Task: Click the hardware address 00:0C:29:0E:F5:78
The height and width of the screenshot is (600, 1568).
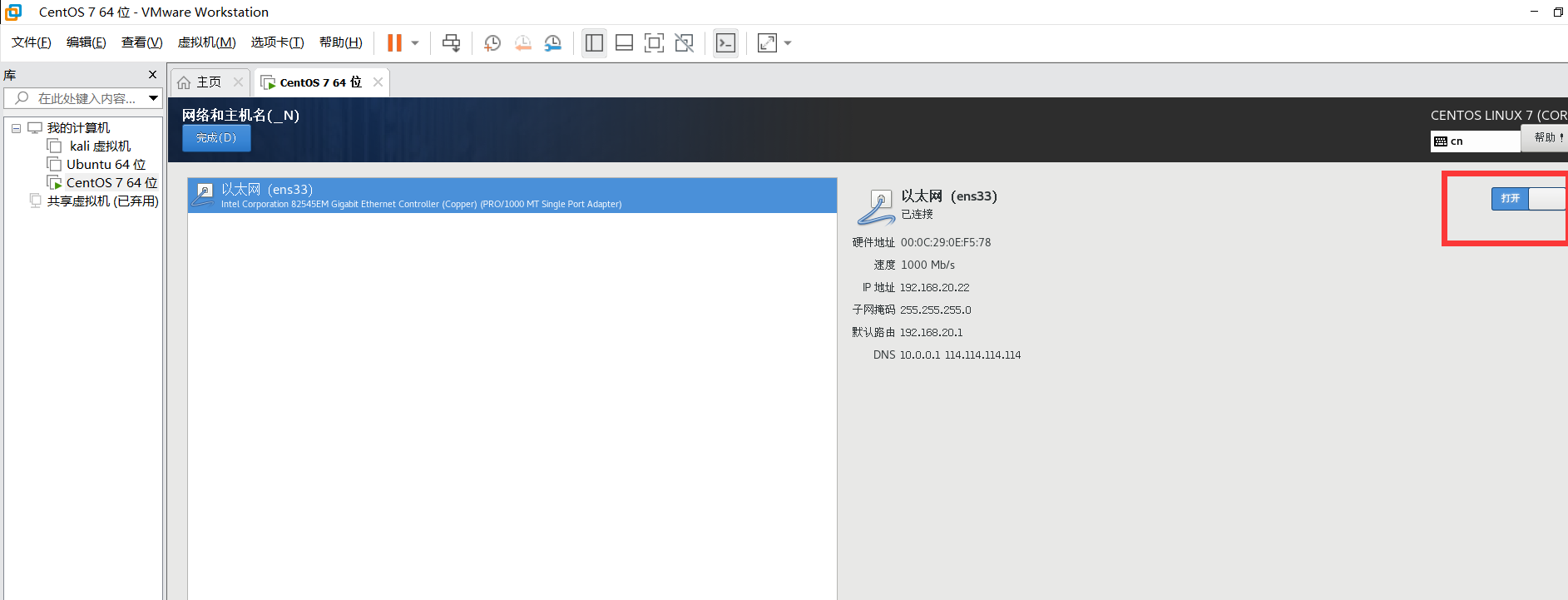Action: [x=946, y=243]
